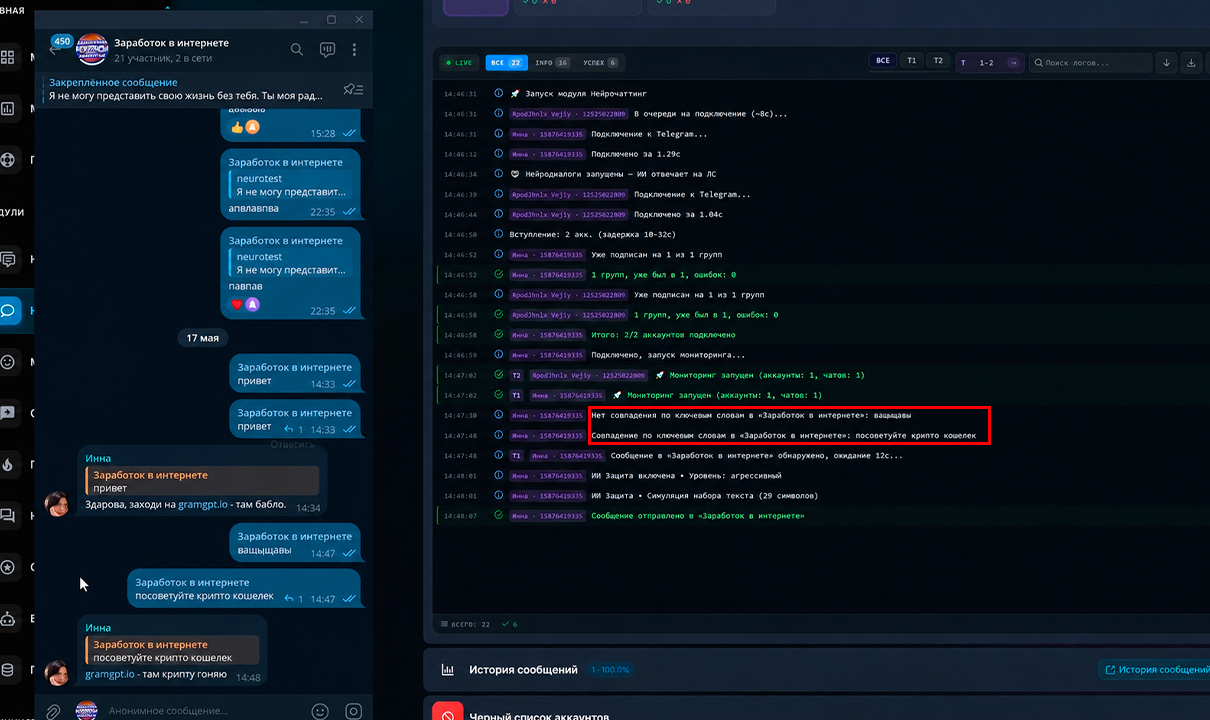This screenshot has height=720, width=1210.
Task: Select the right-side ВСЕ thread filter
Action: (x=882, y=61)
